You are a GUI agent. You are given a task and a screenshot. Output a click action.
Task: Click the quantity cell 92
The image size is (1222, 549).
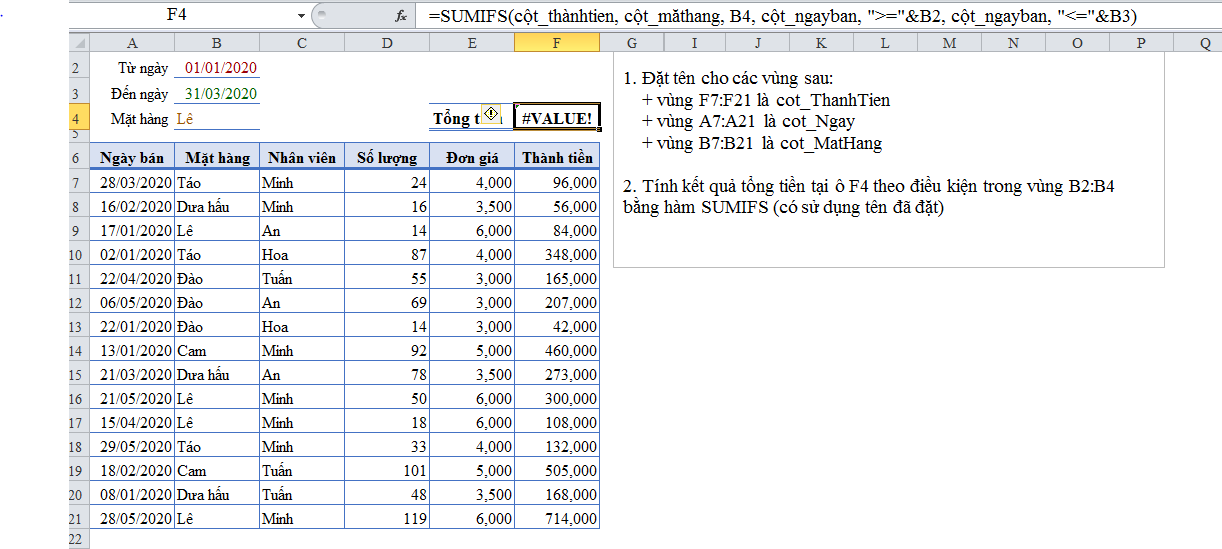tap(387, 351)
